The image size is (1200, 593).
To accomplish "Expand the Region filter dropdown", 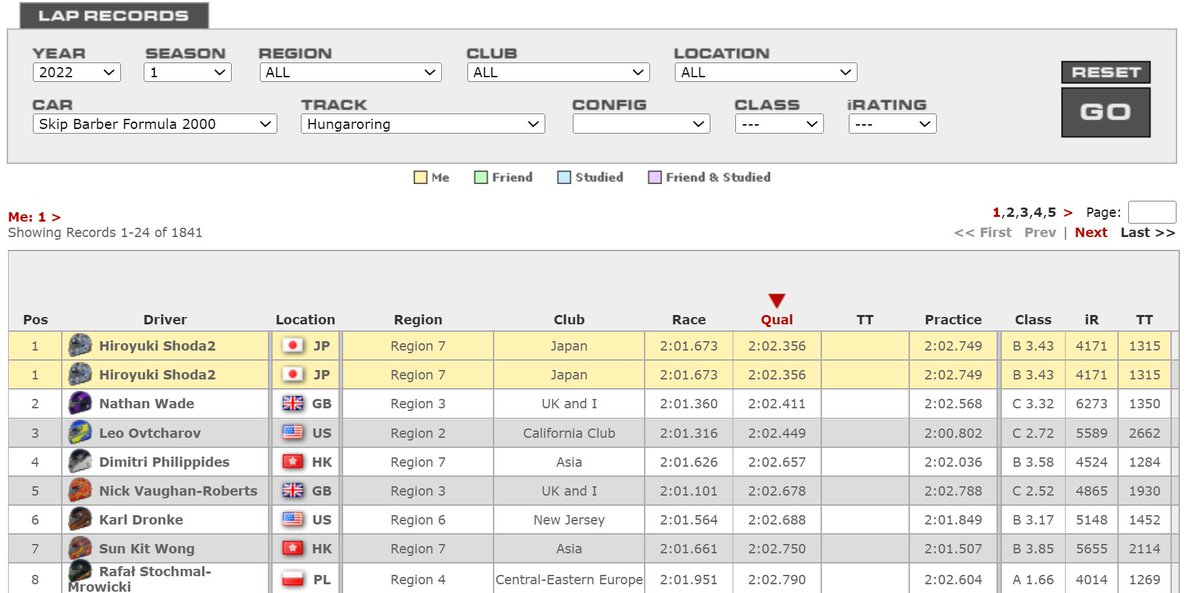I will (350, 72).
